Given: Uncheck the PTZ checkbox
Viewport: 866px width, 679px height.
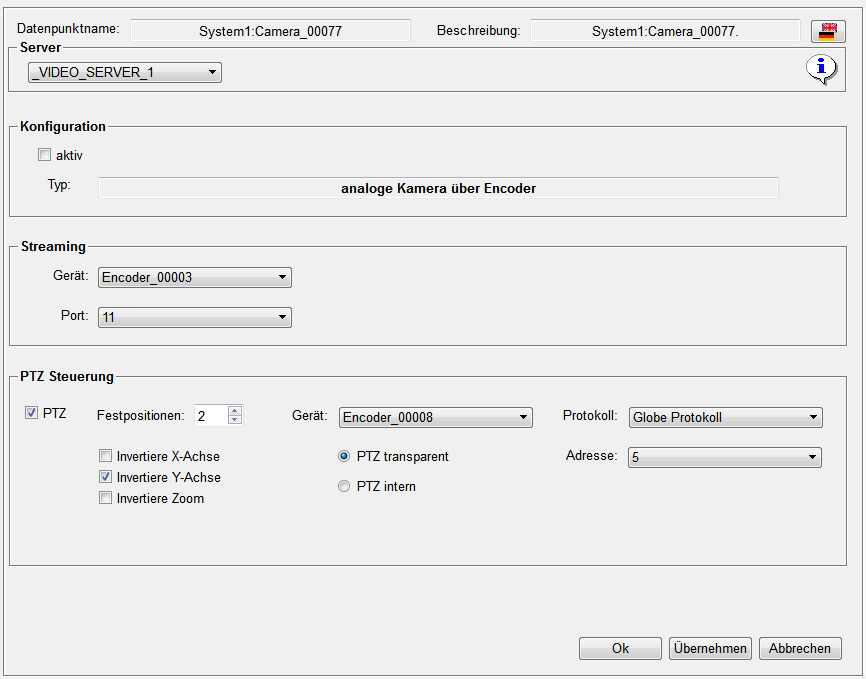Looking at the screenshot, I should click(x=31, y=413).
